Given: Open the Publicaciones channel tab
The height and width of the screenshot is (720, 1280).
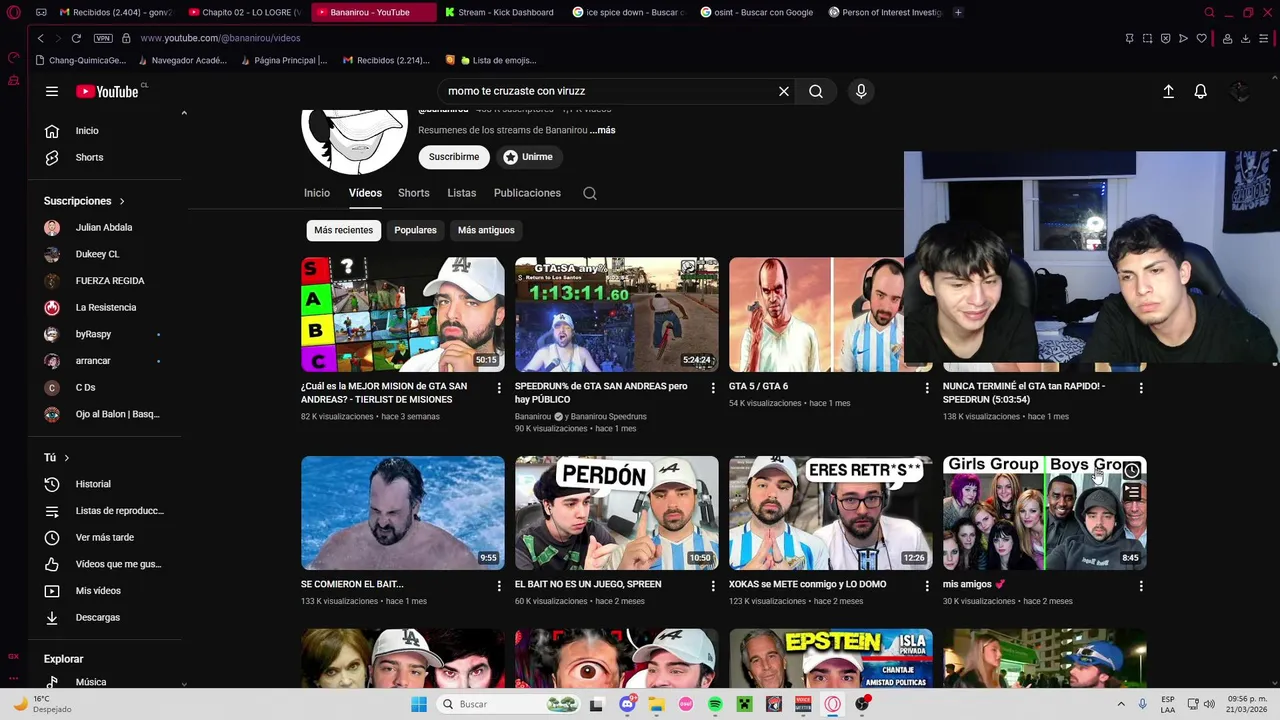Looking at the screenshot, I should click(527, 193).
